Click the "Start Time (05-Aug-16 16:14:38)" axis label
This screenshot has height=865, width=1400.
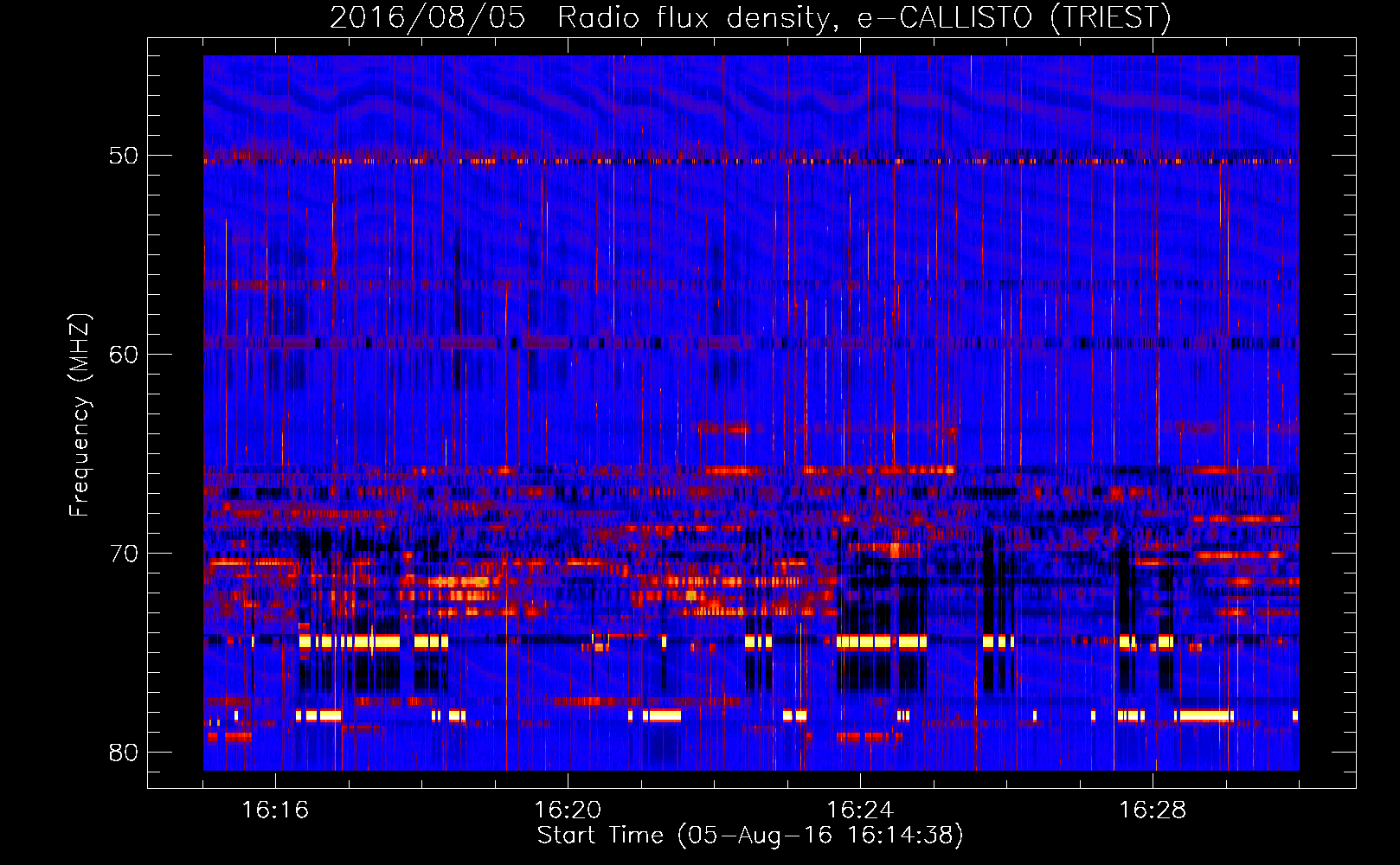[750, 836]
